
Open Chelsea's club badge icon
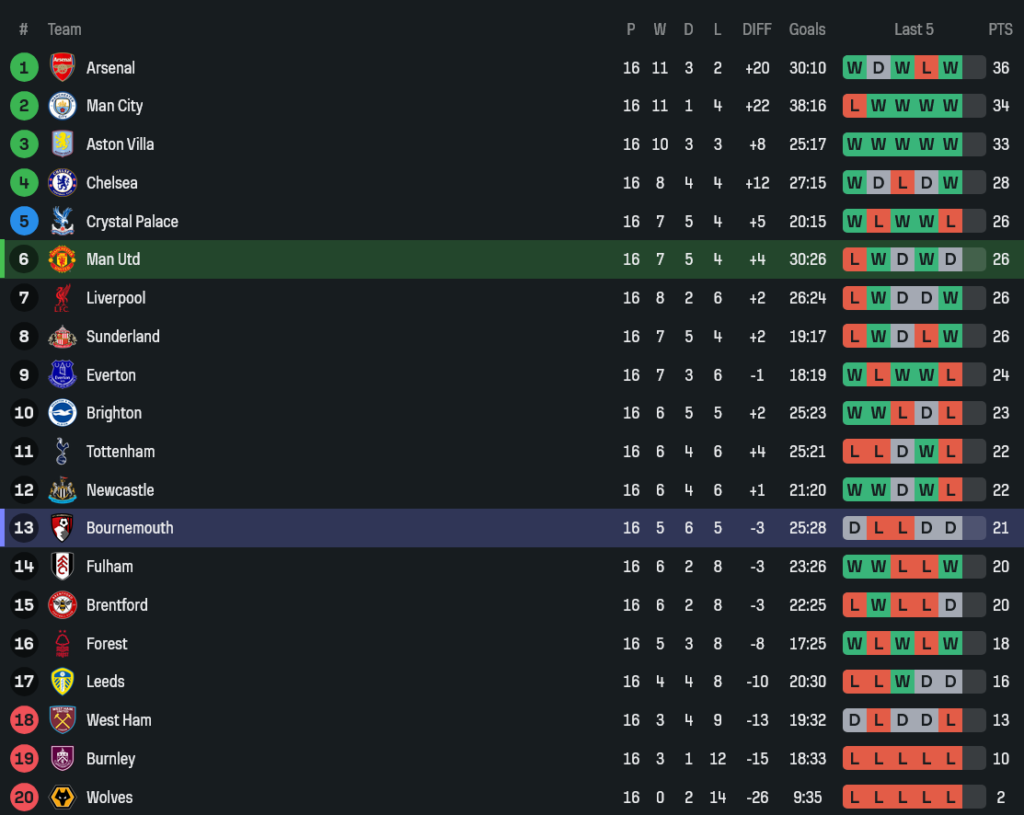pyautogui.click(x=62, y=183)
